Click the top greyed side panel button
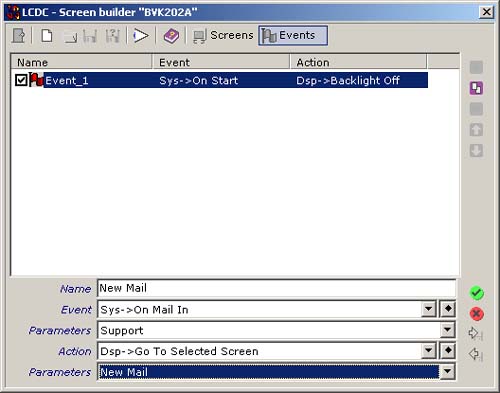 (476, 67)
